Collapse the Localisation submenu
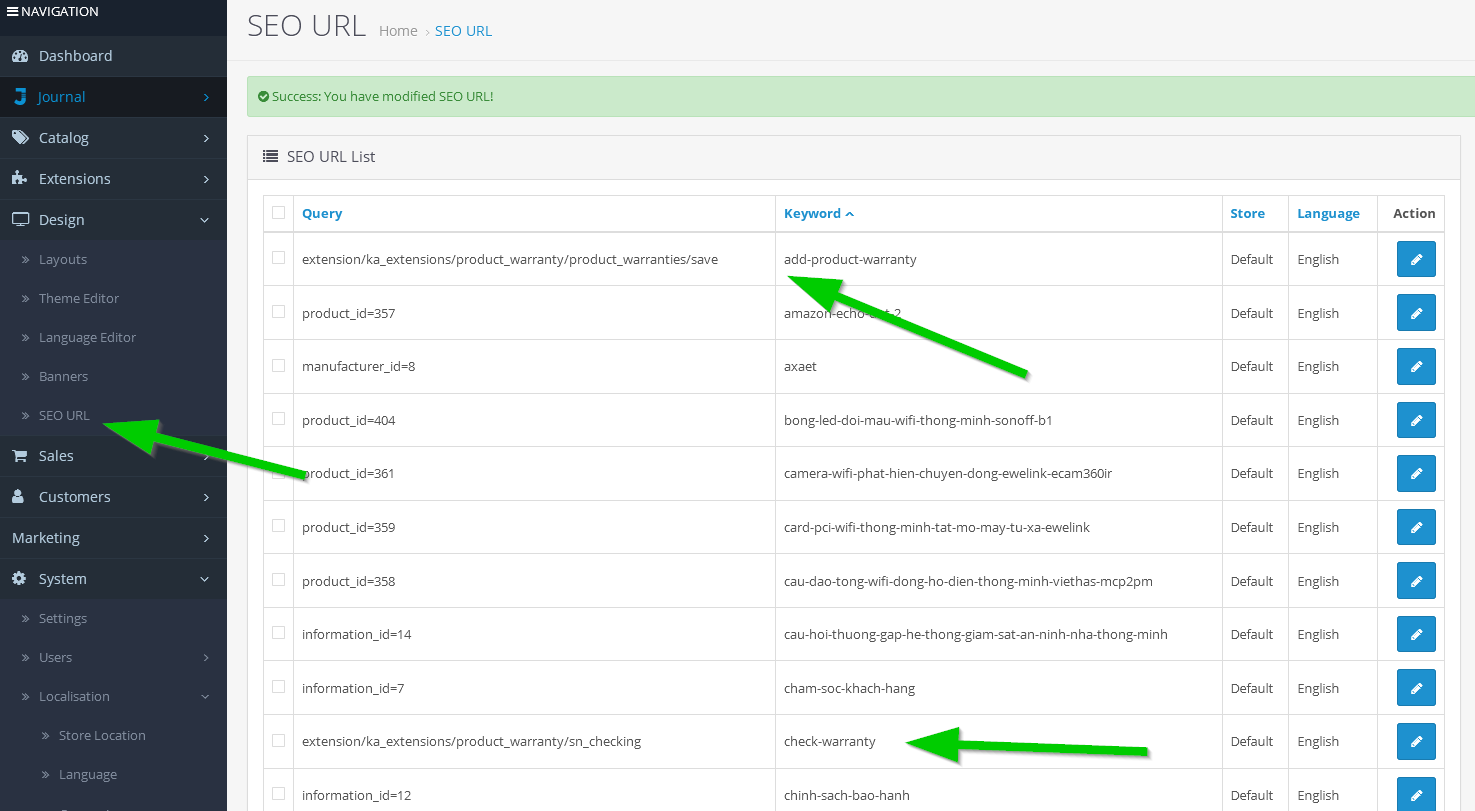Image resolution: width=1475 pixels, height=811 pixels. [205, 697]
